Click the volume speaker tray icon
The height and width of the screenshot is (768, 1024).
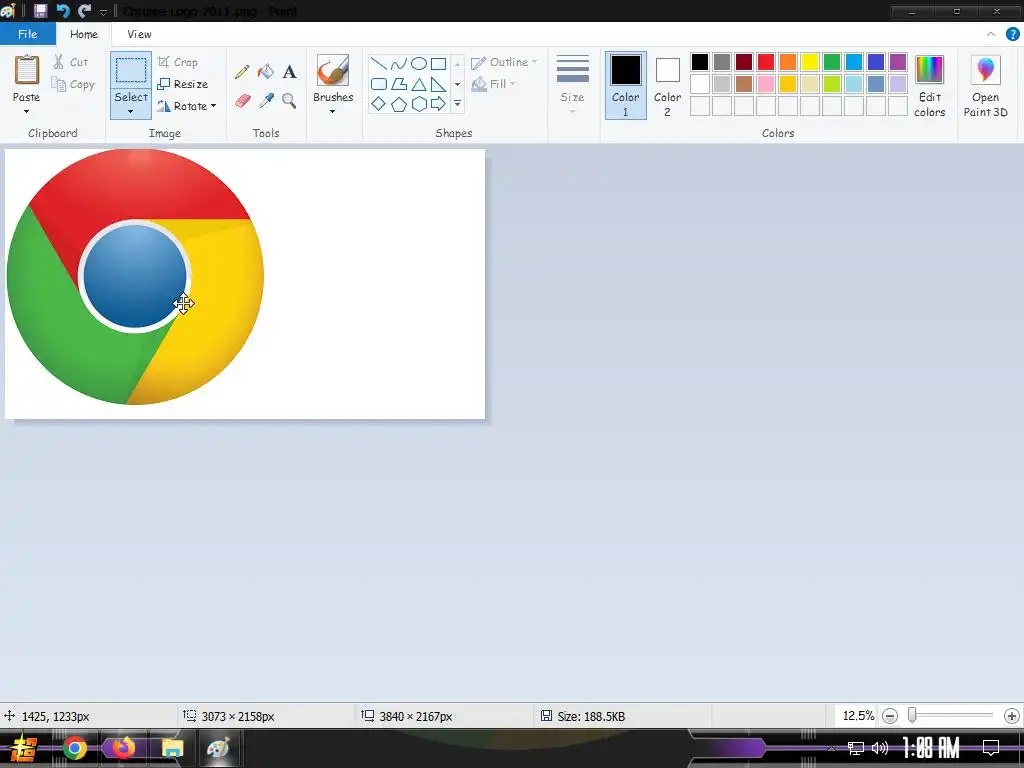pos(880,748)
